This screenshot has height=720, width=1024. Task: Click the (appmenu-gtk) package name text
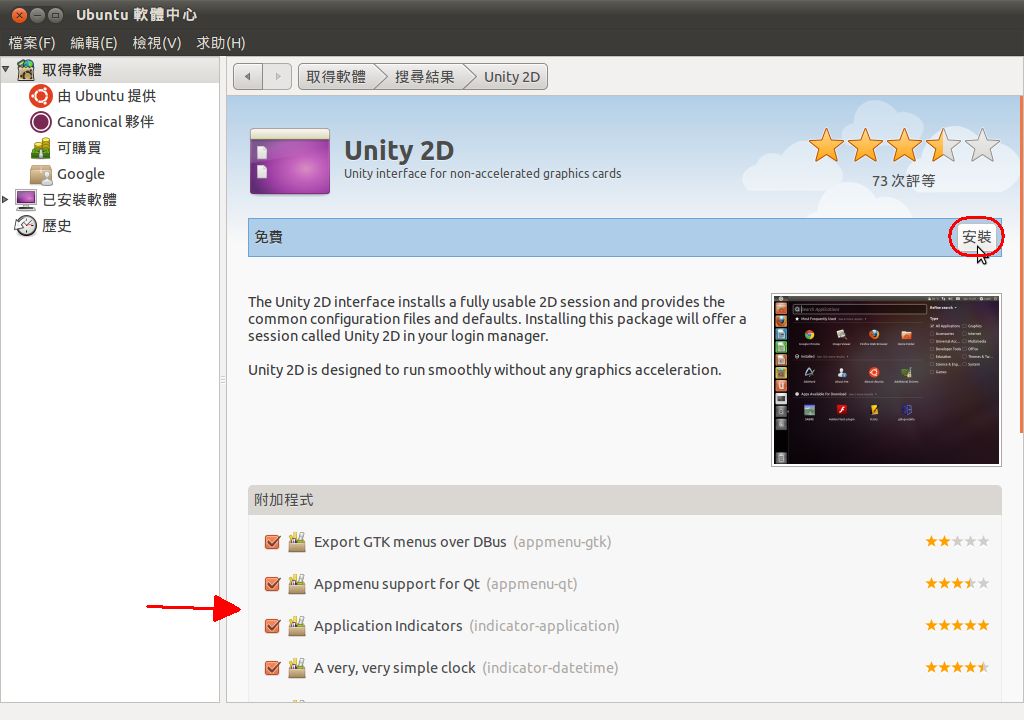point(562,542)
